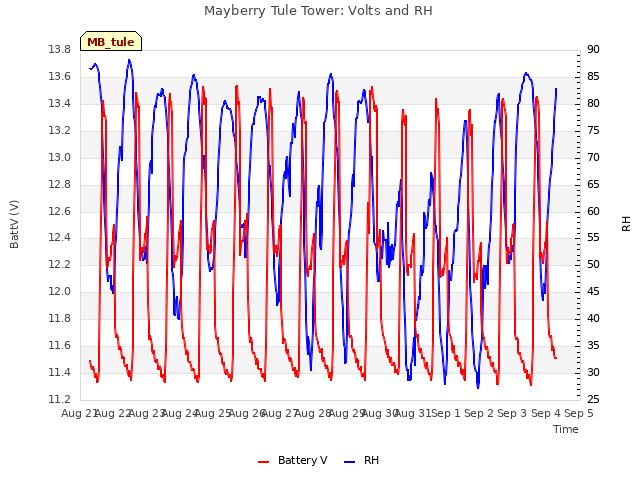Click the 13.2 voltage tick label
Viewport: 640px width, 480px height.
(60, 131)
